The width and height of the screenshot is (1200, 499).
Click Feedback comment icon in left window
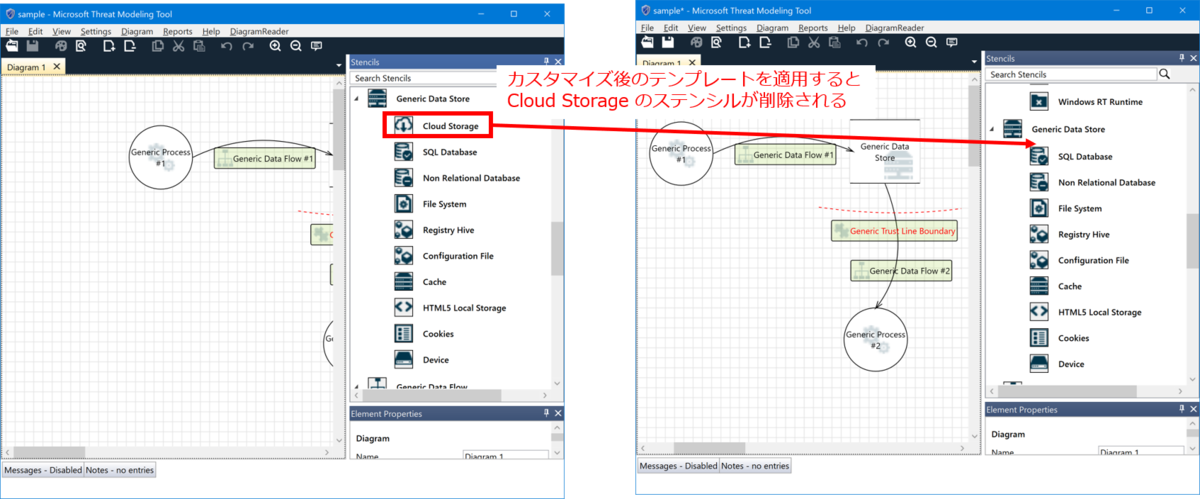[x=316, y=45]
